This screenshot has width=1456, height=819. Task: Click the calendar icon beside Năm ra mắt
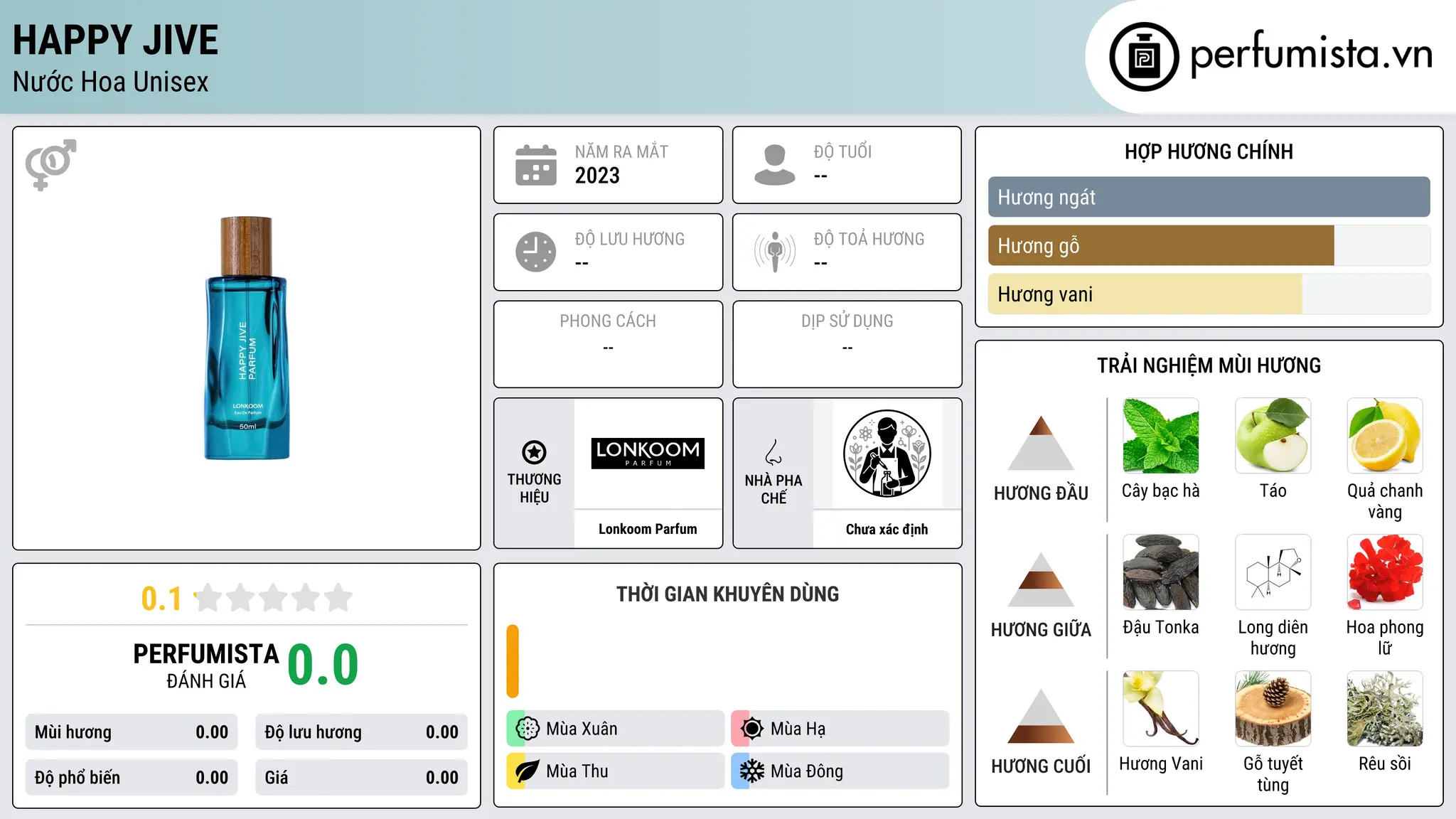click(536, 165)
